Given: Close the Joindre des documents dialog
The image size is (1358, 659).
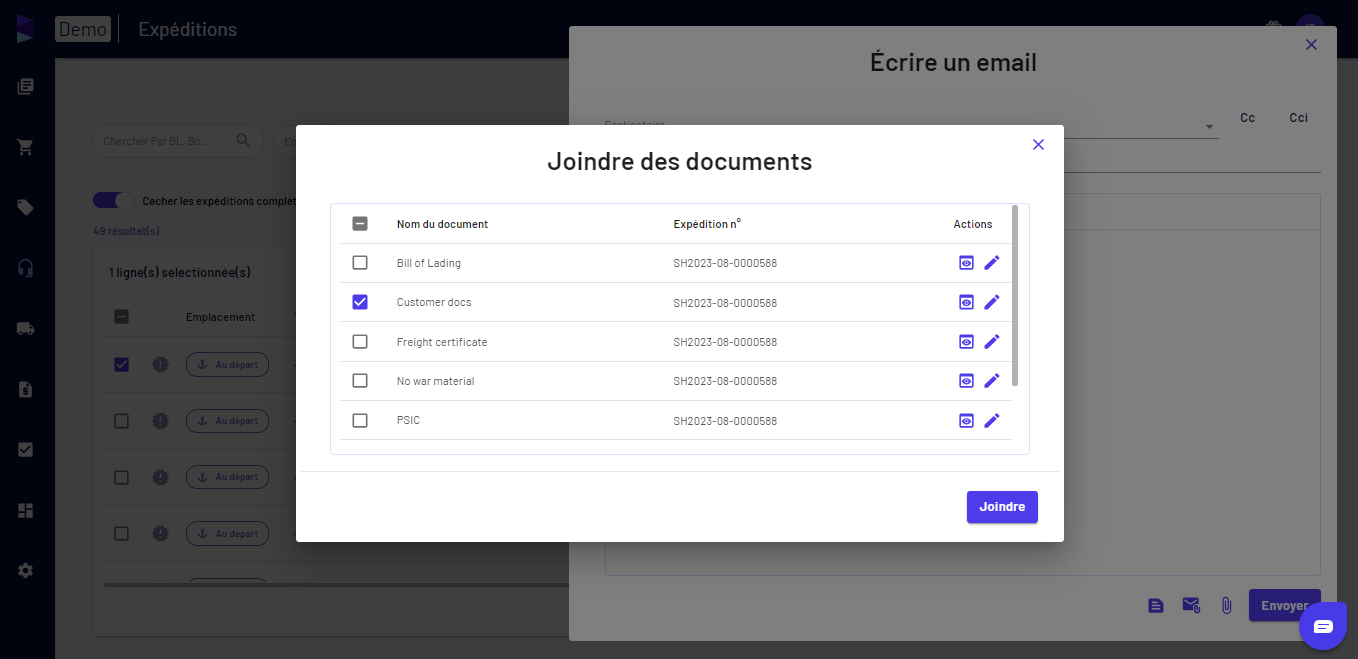Looking at the screenshot, I should point(1038,145).
